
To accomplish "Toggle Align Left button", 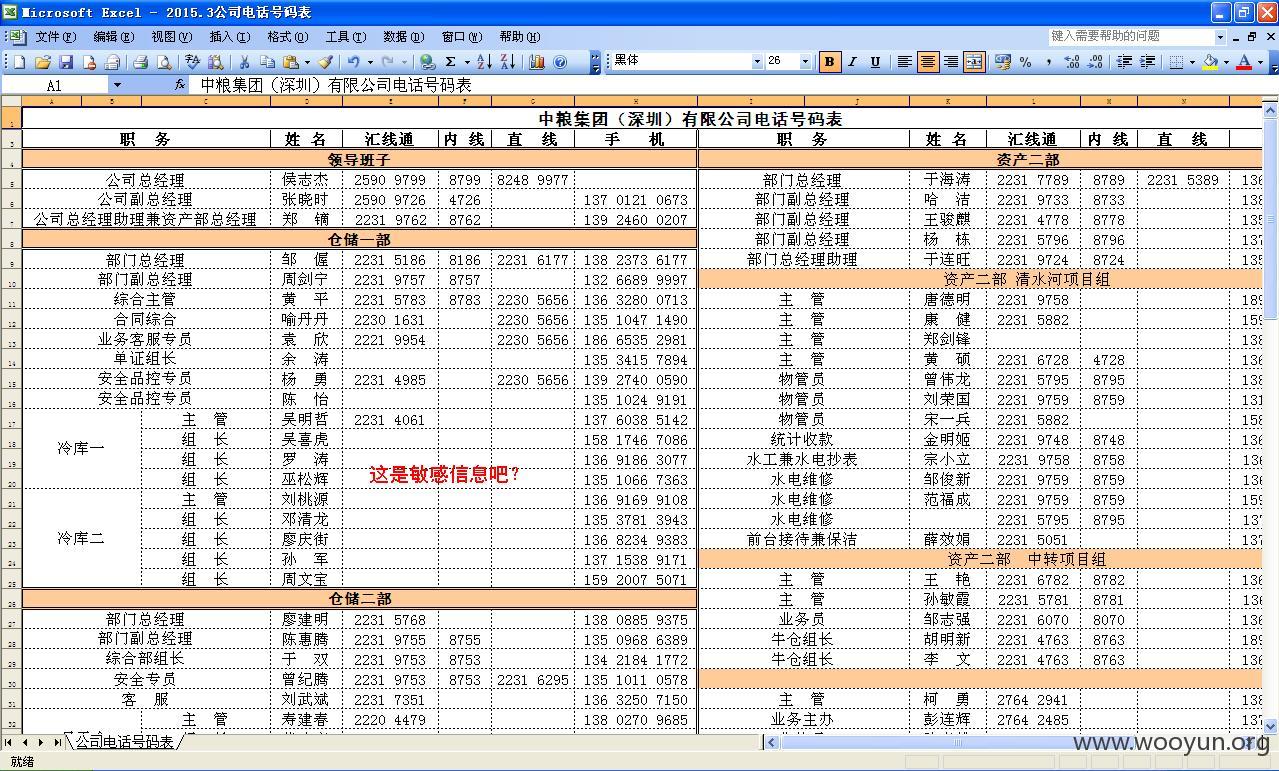I will [x=905, y=62].
